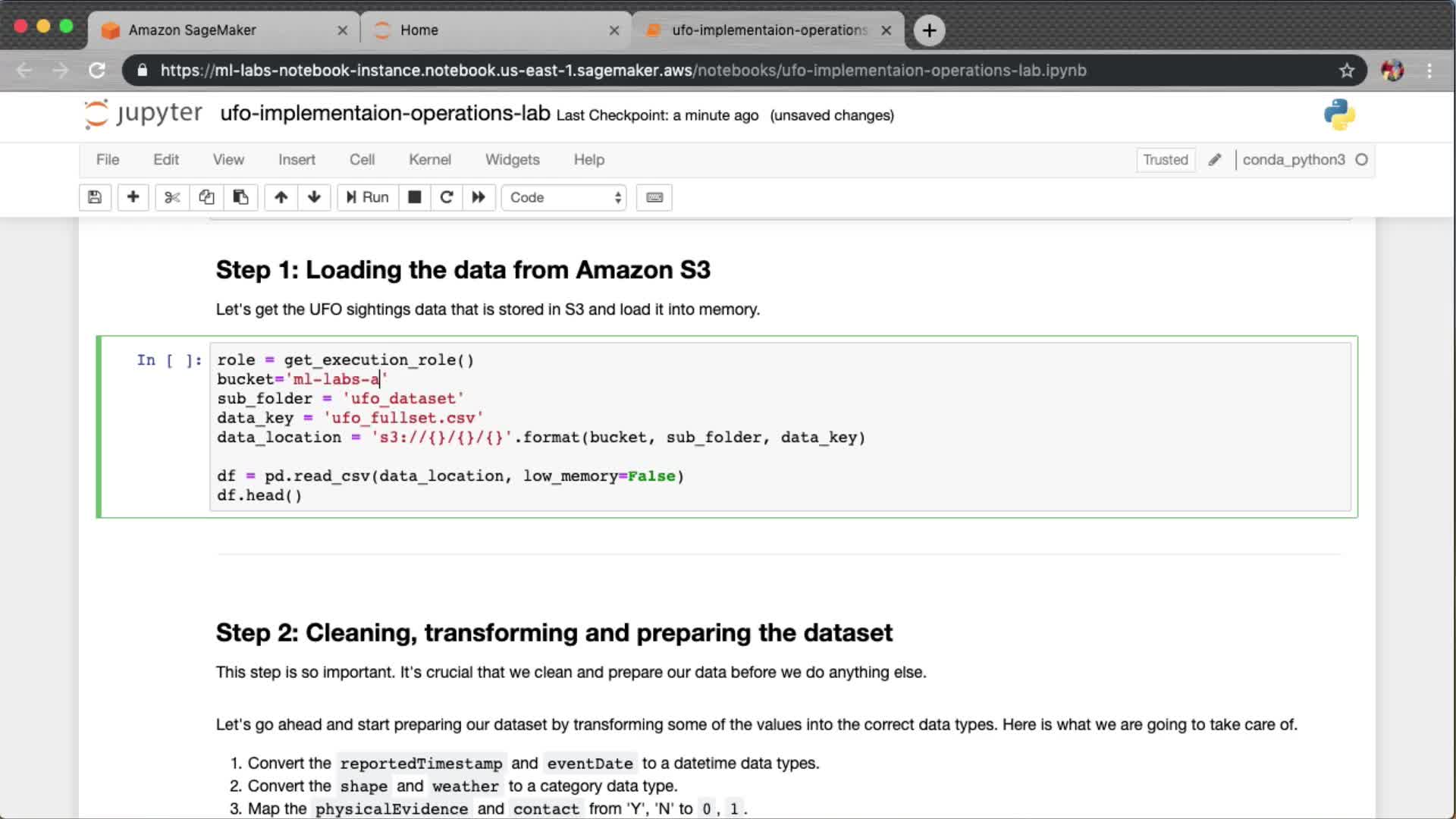Open the Cell menu
1456x819 pixels.
tap(362, 160)
